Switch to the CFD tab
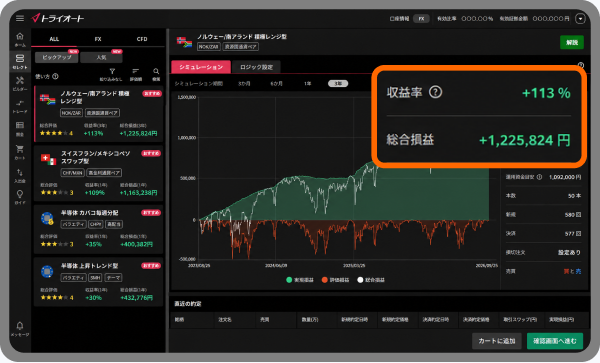The height and width of the screenshot is (363, 600). click(x=142, y=39)
